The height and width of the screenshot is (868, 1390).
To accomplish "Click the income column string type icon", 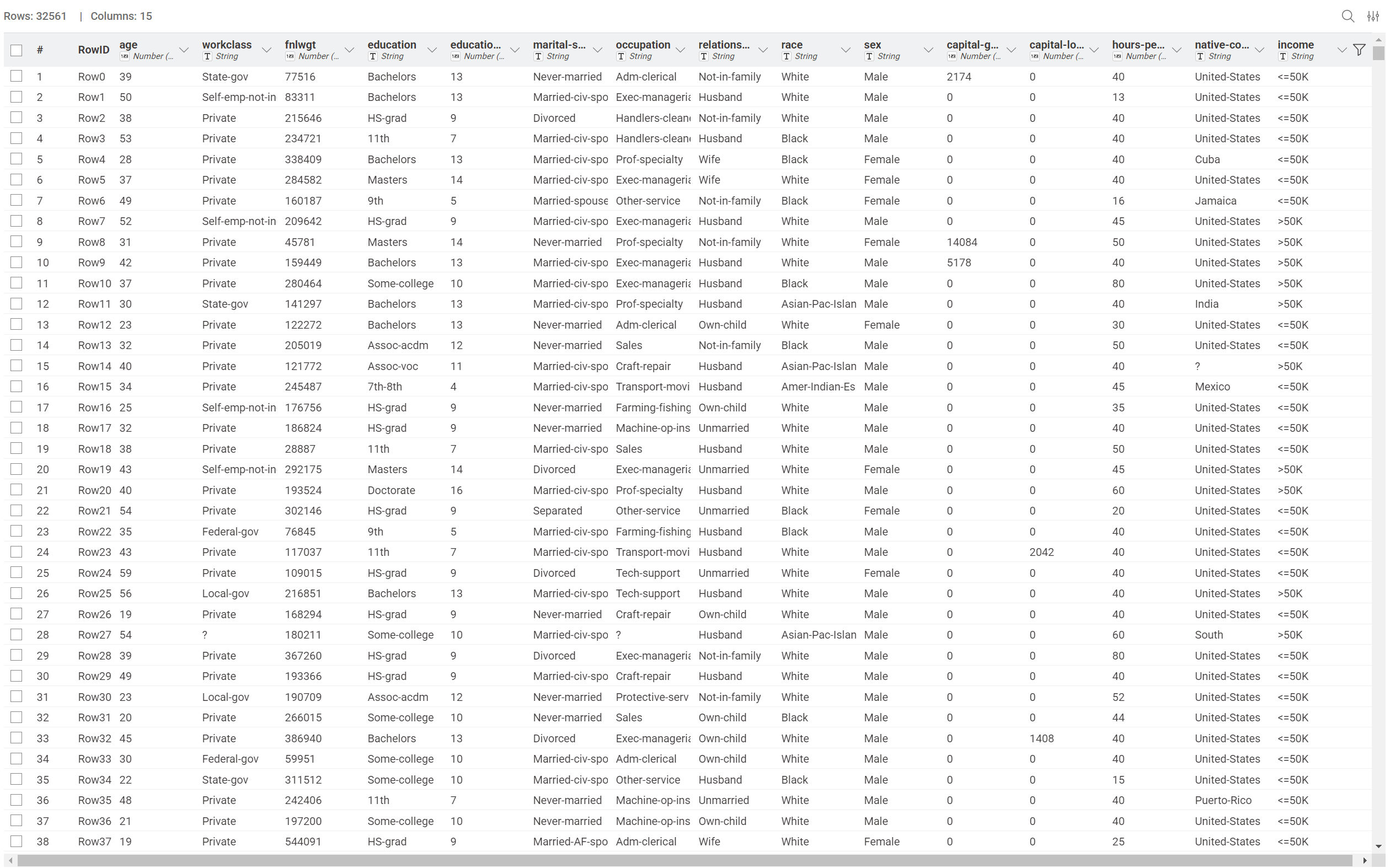I will pyautogui.click(x=1282, y=56).
